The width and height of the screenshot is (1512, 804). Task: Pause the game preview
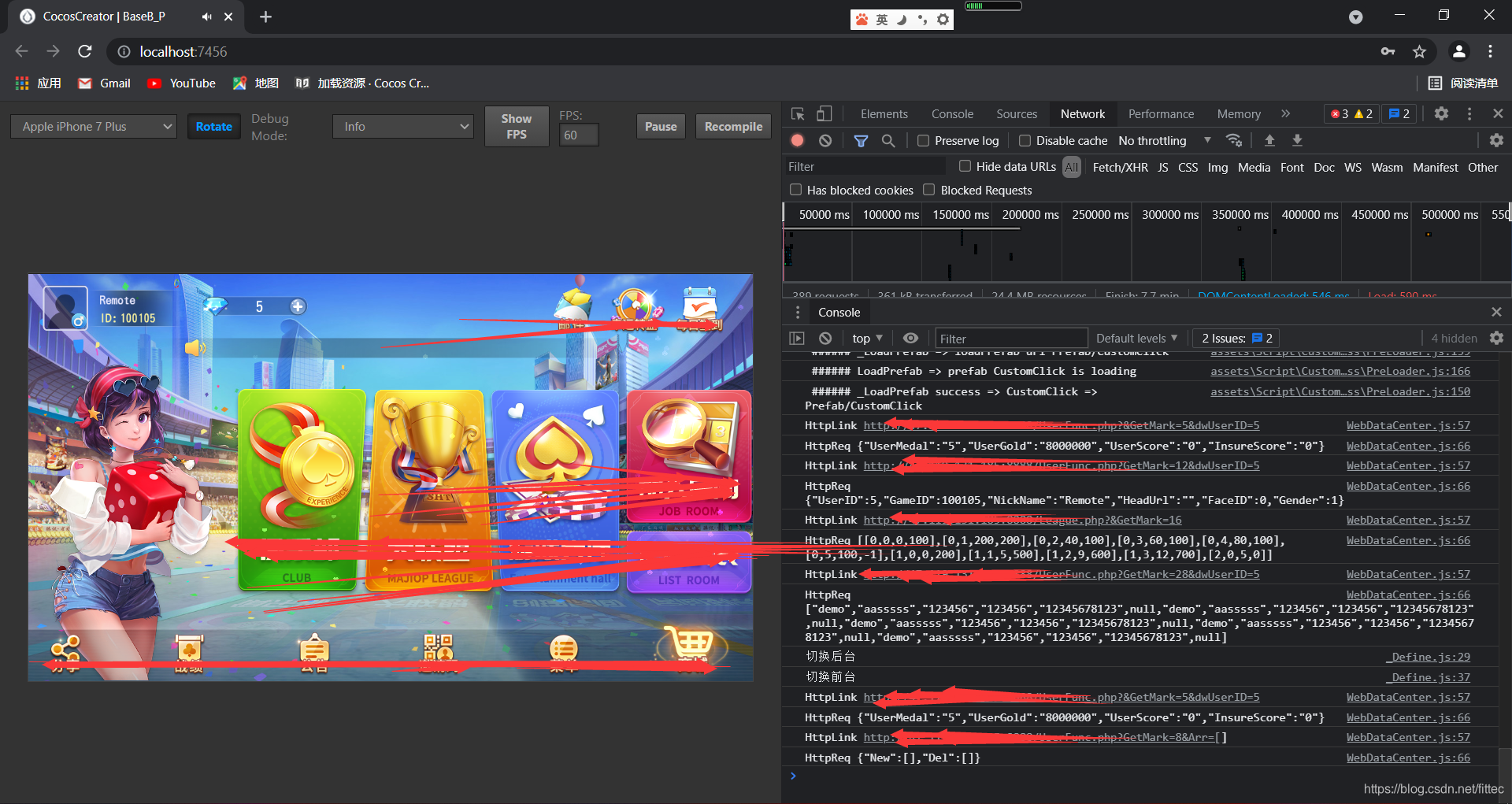pos(661,126)
